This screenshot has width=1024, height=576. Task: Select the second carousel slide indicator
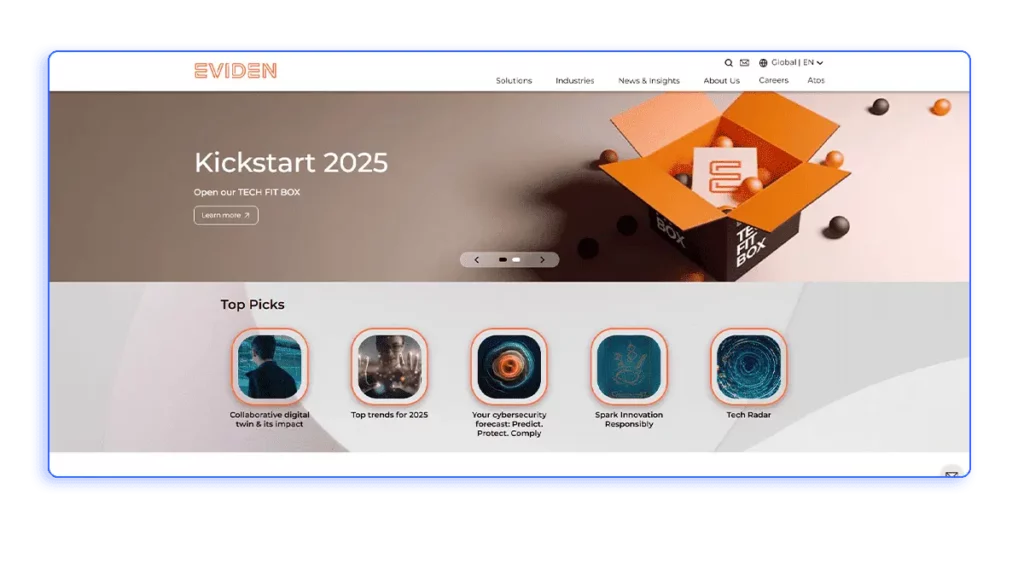tap(517, 260)
